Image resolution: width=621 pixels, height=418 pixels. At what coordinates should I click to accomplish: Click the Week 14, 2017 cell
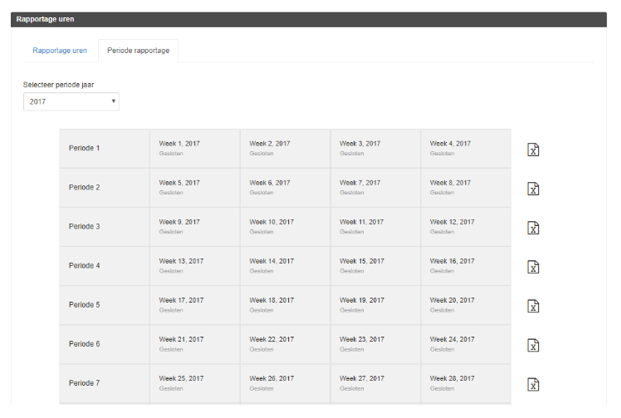pos(285,266)
